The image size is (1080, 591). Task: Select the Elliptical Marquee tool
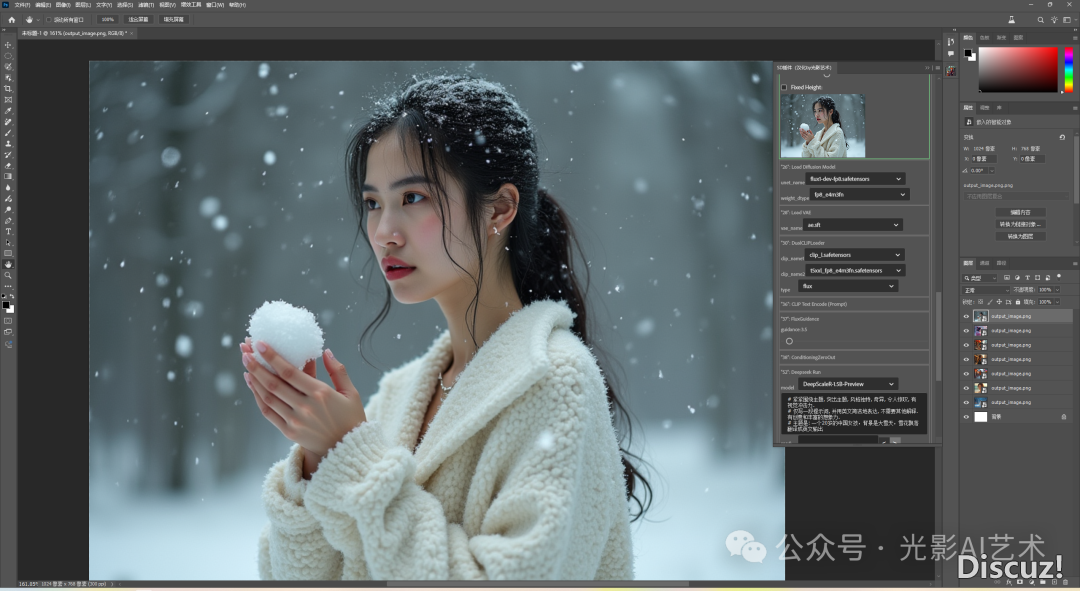(8, 56)
